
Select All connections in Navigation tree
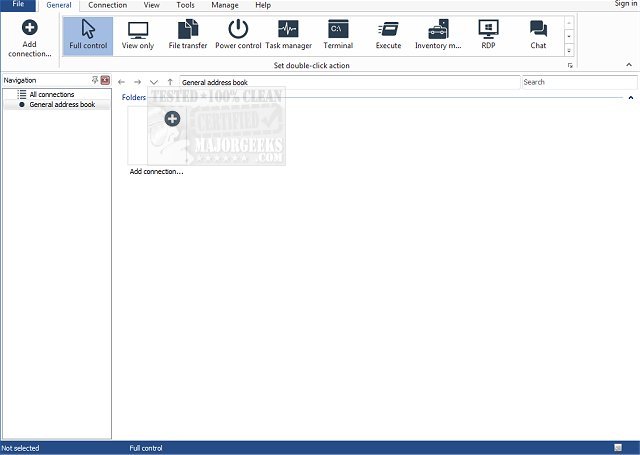51,94
